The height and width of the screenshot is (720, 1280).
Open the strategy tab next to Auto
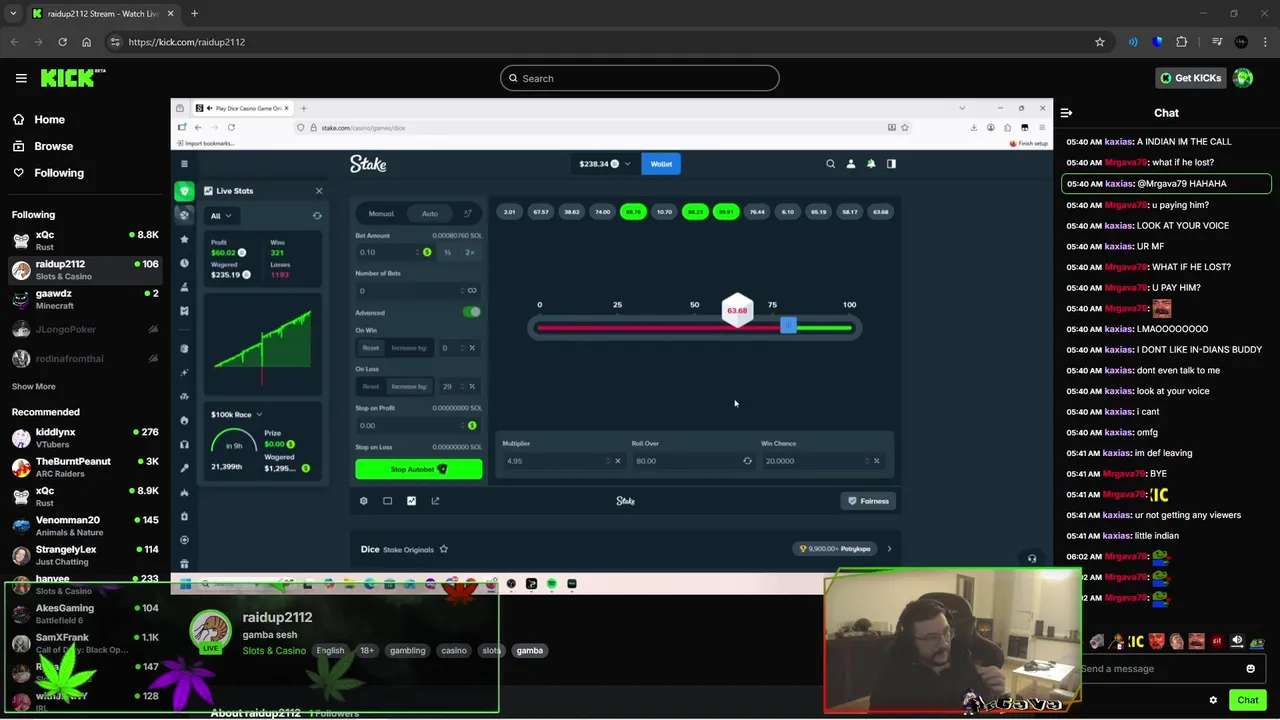pyautogui.click(x=467, y=214)
